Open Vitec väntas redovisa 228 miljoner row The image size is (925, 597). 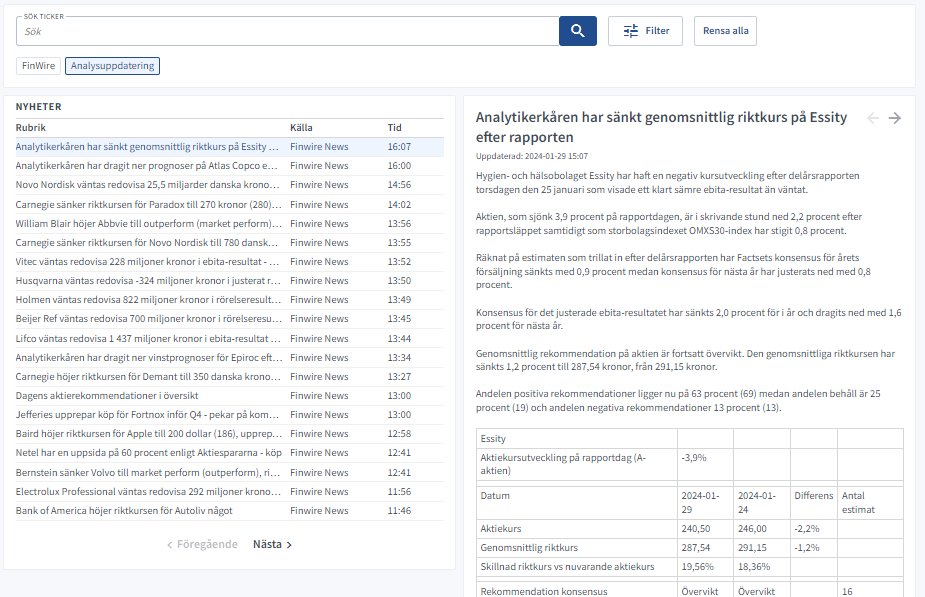coord(229,261)
